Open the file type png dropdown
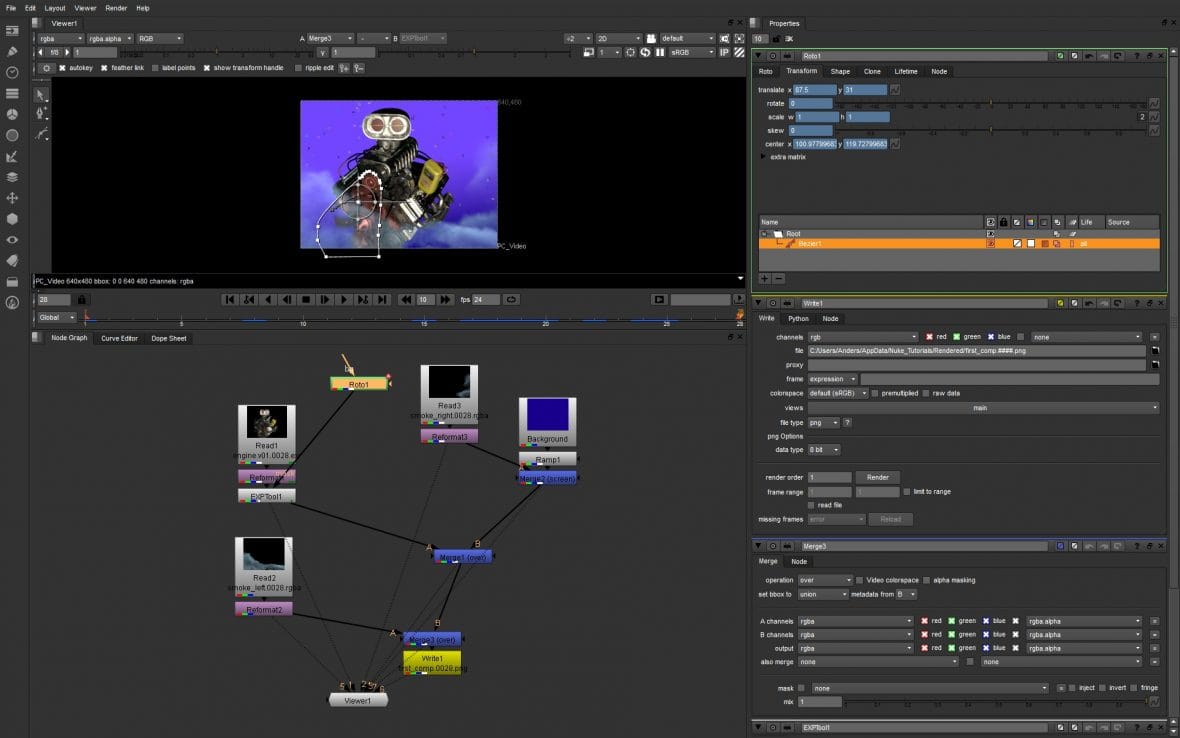The width and height of the screenshot is (1180, 738). [x=823, y=423]
